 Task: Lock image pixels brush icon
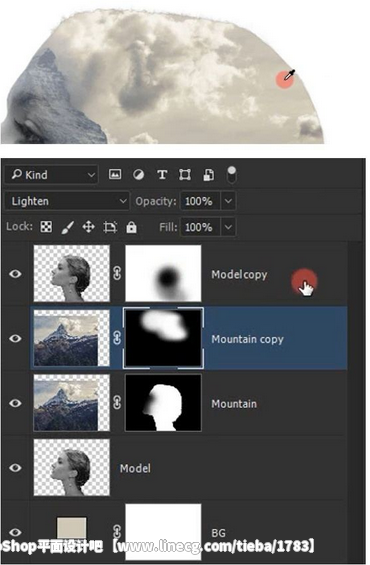(x=67, y=227)
